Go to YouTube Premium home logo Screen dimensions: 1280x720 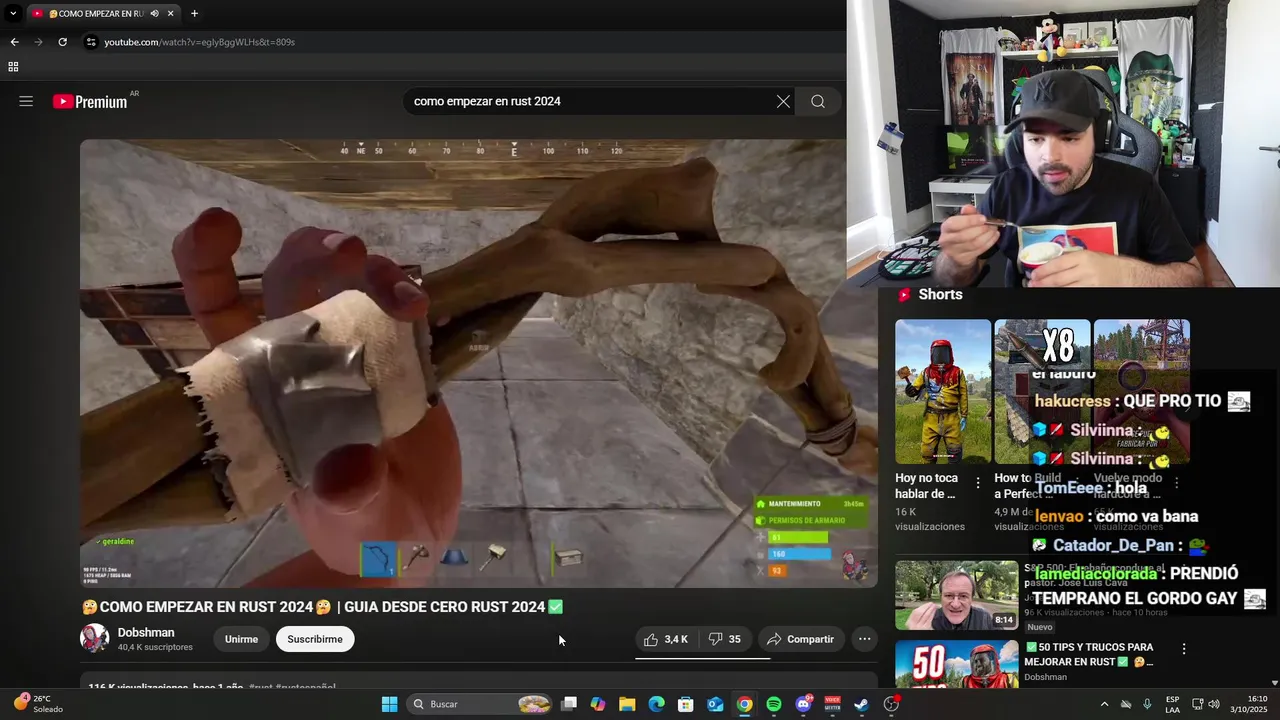tap(90, 101)
